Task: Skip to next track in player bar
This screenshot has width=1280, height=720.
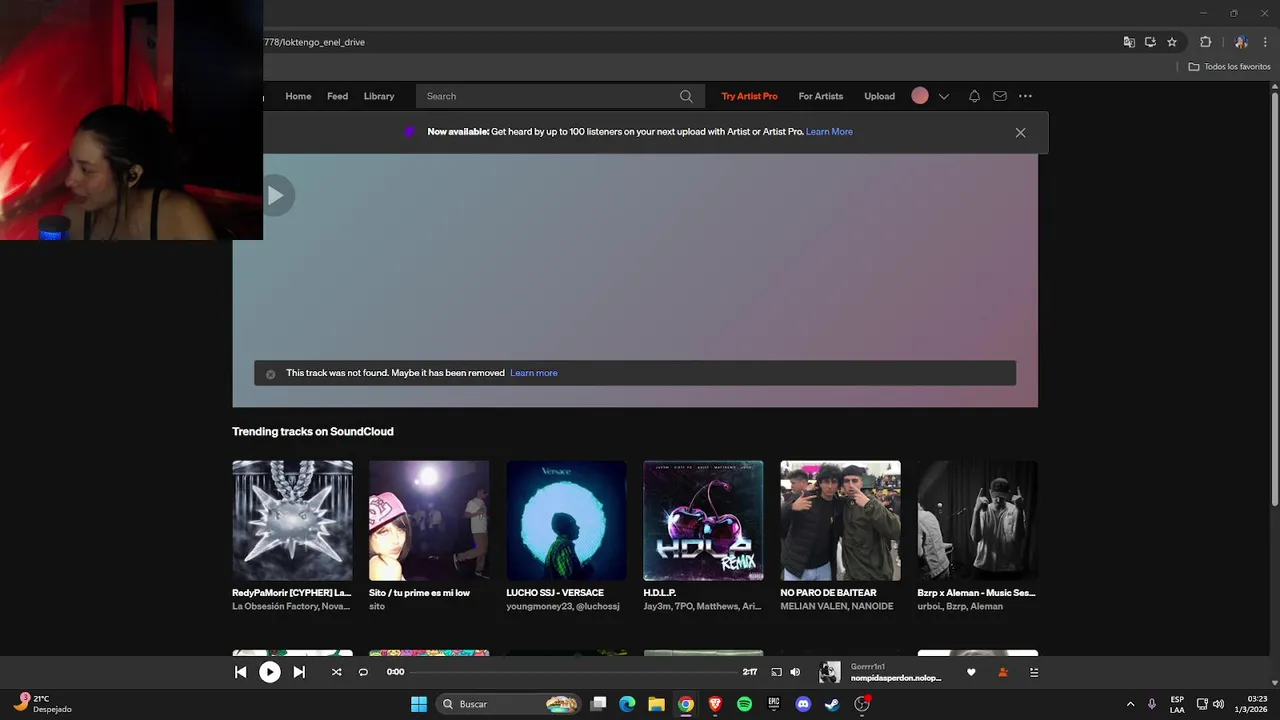Action: (x=299, y=672)
